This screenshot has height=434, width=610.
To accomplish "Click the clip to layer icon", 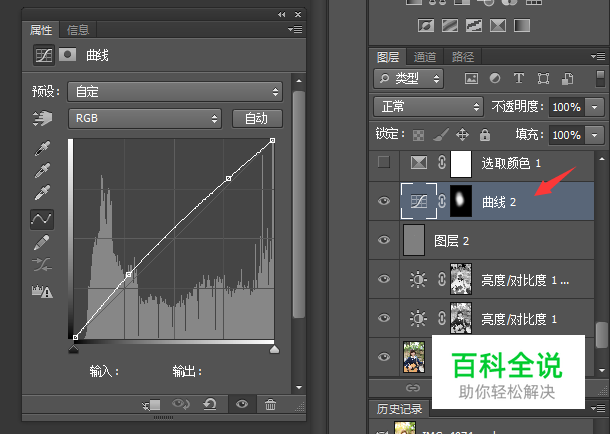I will (151, 404).
